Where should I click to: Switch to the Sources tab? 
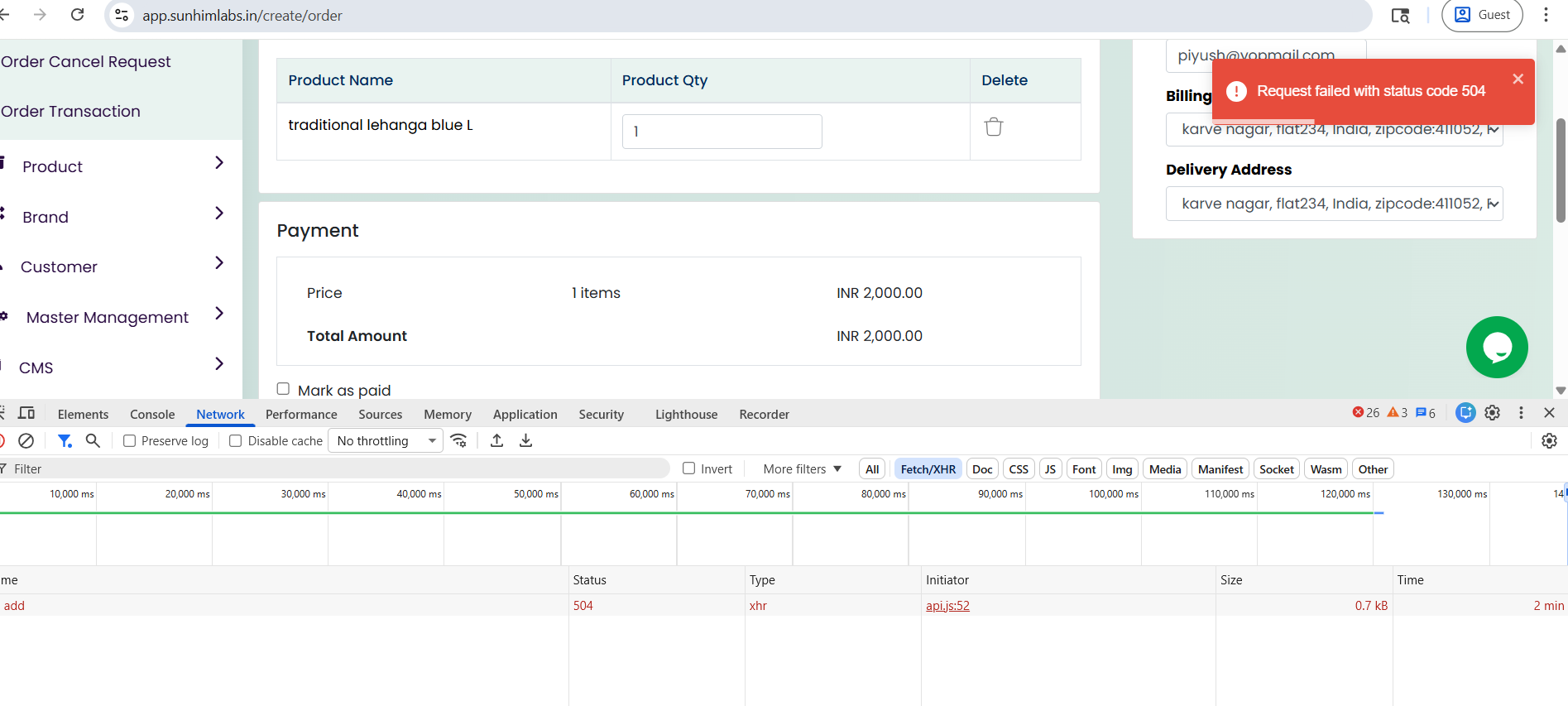pos(380,414)
